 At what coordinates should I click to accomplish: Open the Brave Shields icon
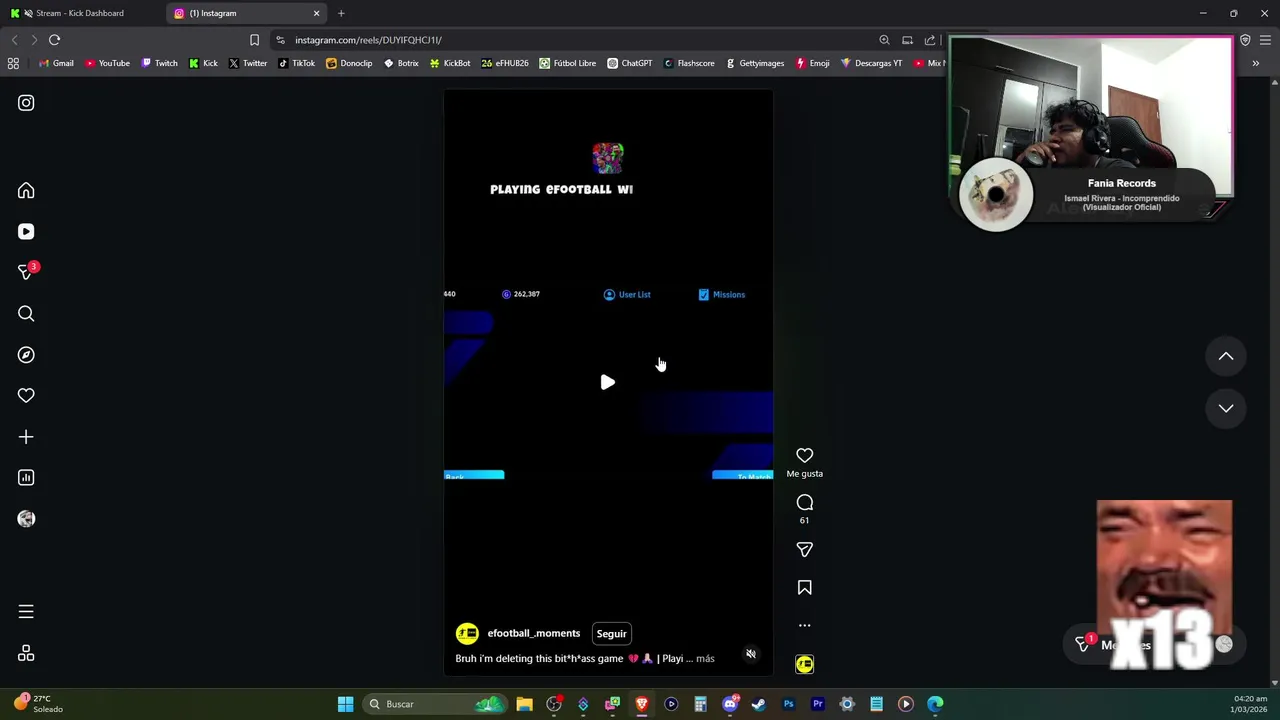pos(1245,40)
